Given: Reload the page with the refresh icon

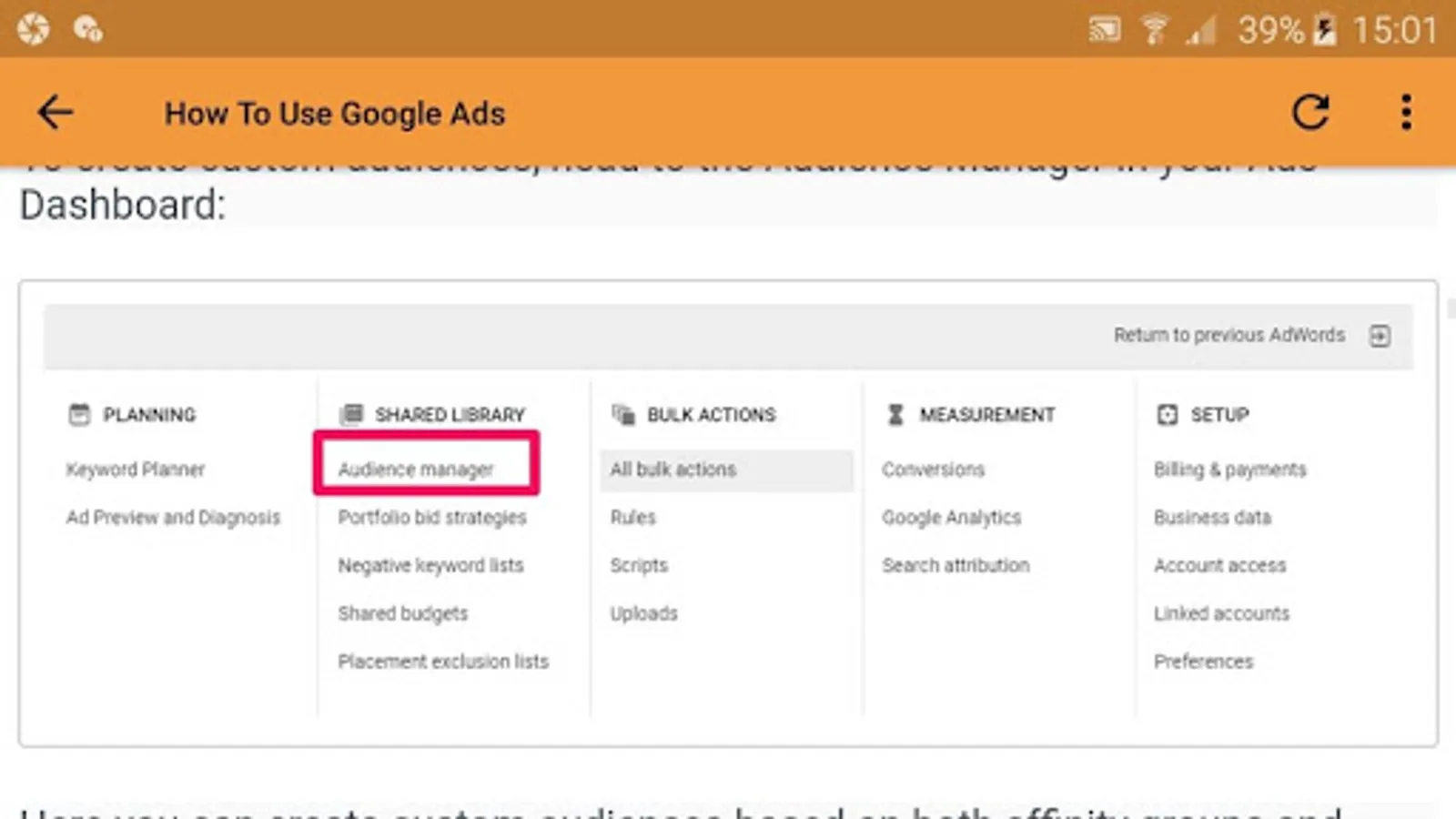Looking at the screenshot, I should [x=1311, y=112].
